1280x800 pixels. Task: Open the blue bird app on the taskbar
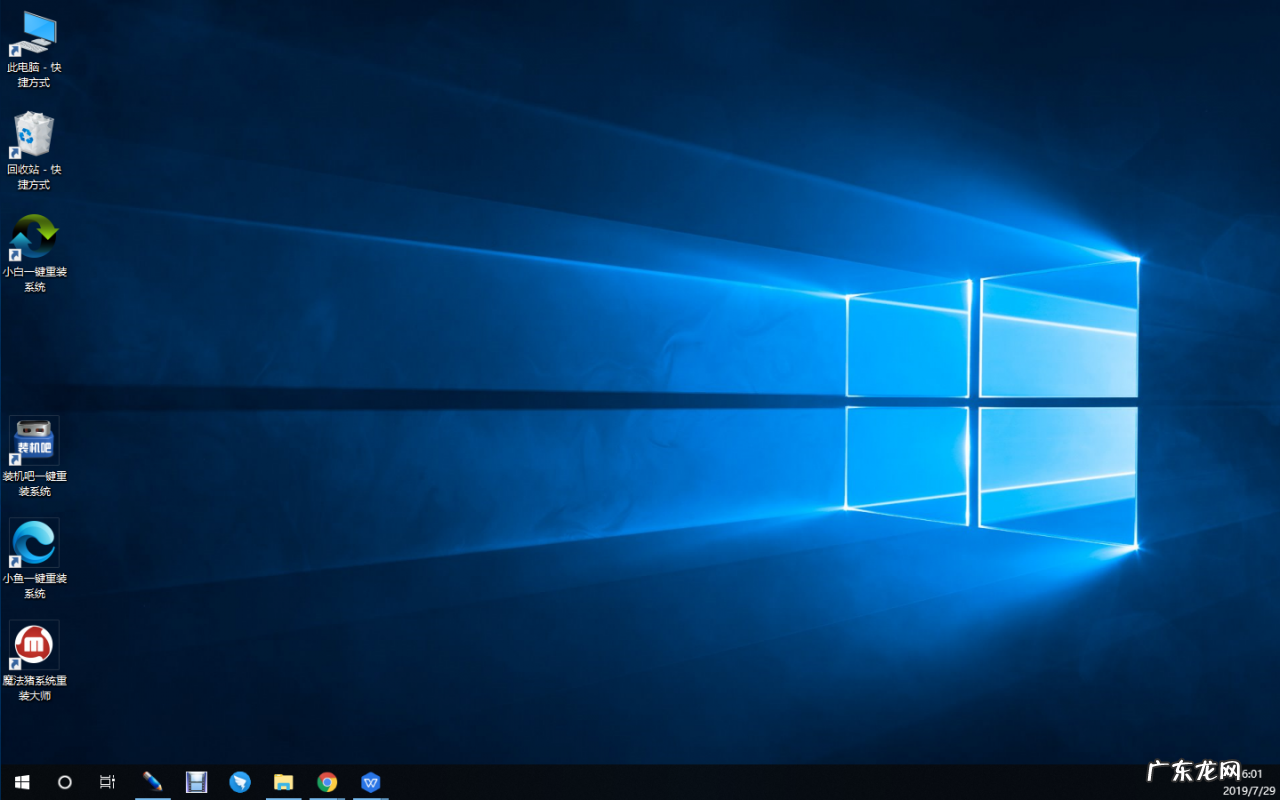[x=240, y=782]
